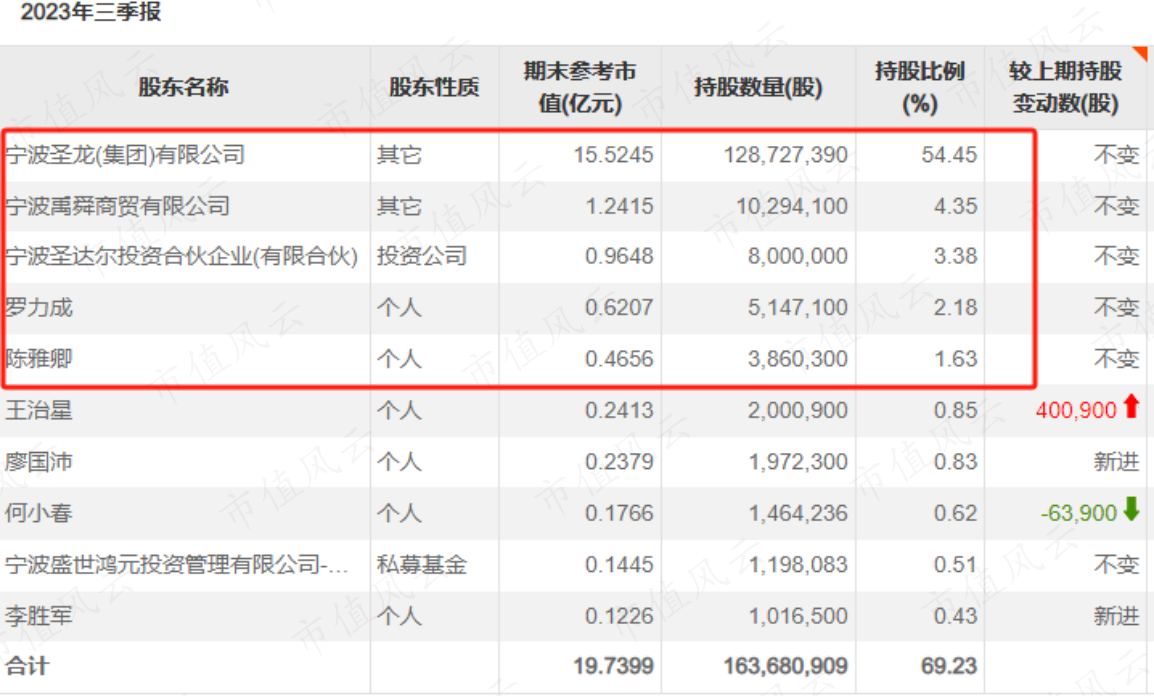Click 其它 type in 宁波禹舜商贸 row
The image size is (1154, 696).
click(400, 206)
